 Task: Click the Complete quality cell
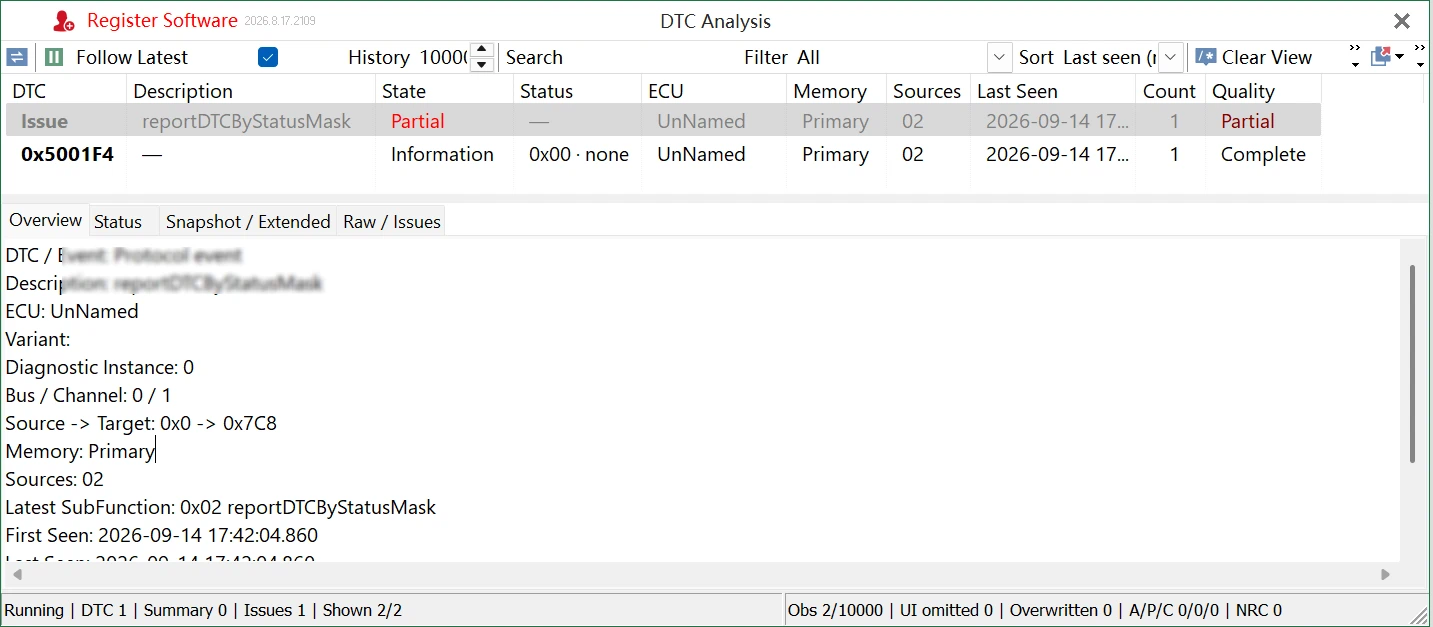pos(1263,154)
